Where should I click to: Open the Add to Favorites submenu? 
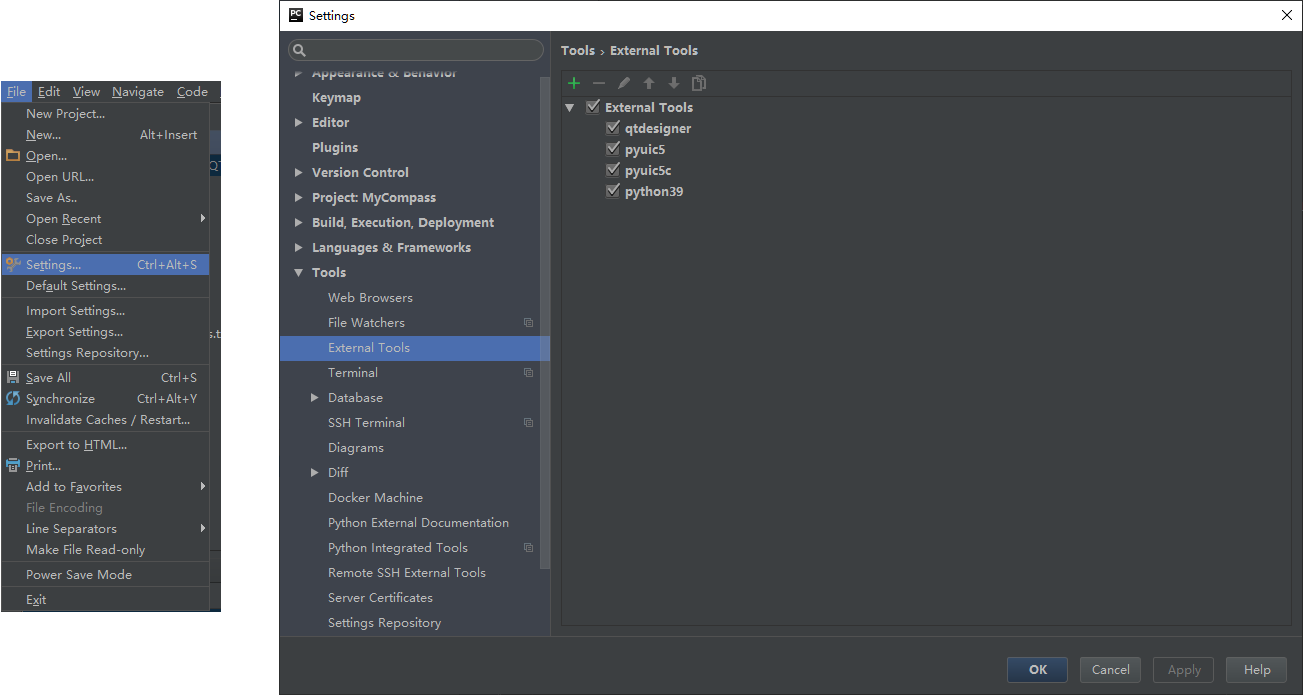[x=105, y=487]
